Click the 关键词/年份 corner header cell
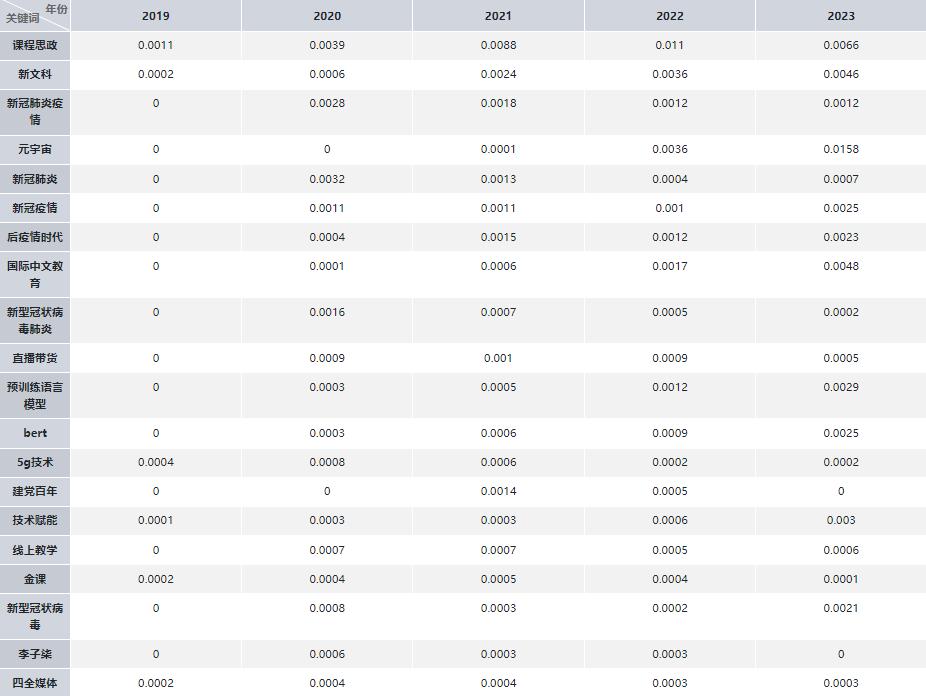 coord(35,15)
